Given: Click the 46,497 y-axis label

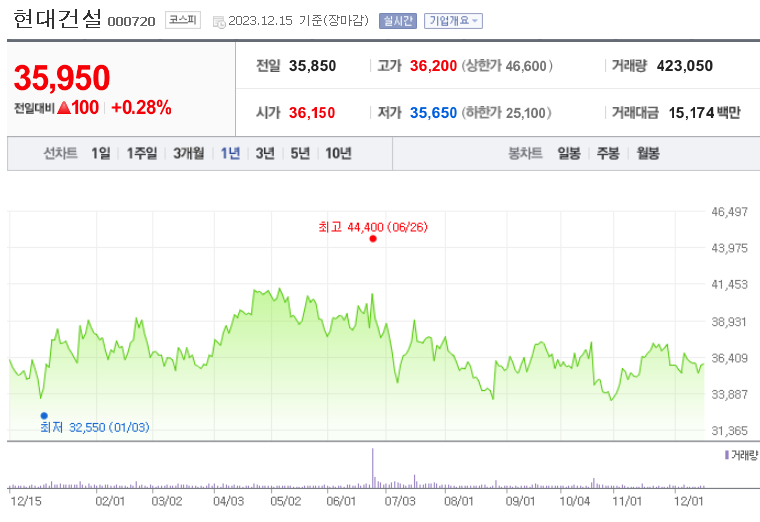Looking at the screenshot, I should click(x=729, y=212).
